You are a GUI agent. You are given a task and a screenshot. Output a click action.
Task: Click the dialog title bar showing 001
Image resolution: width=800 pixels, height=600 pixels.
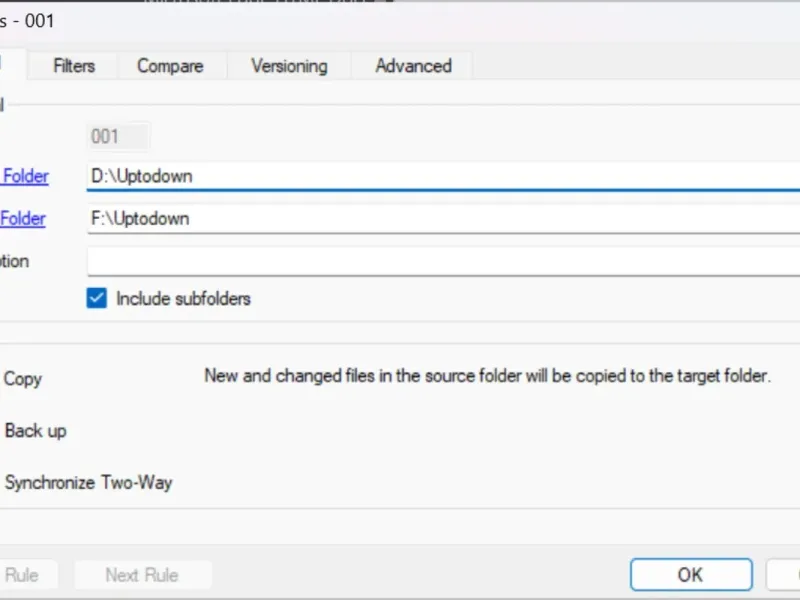(300, 20)
